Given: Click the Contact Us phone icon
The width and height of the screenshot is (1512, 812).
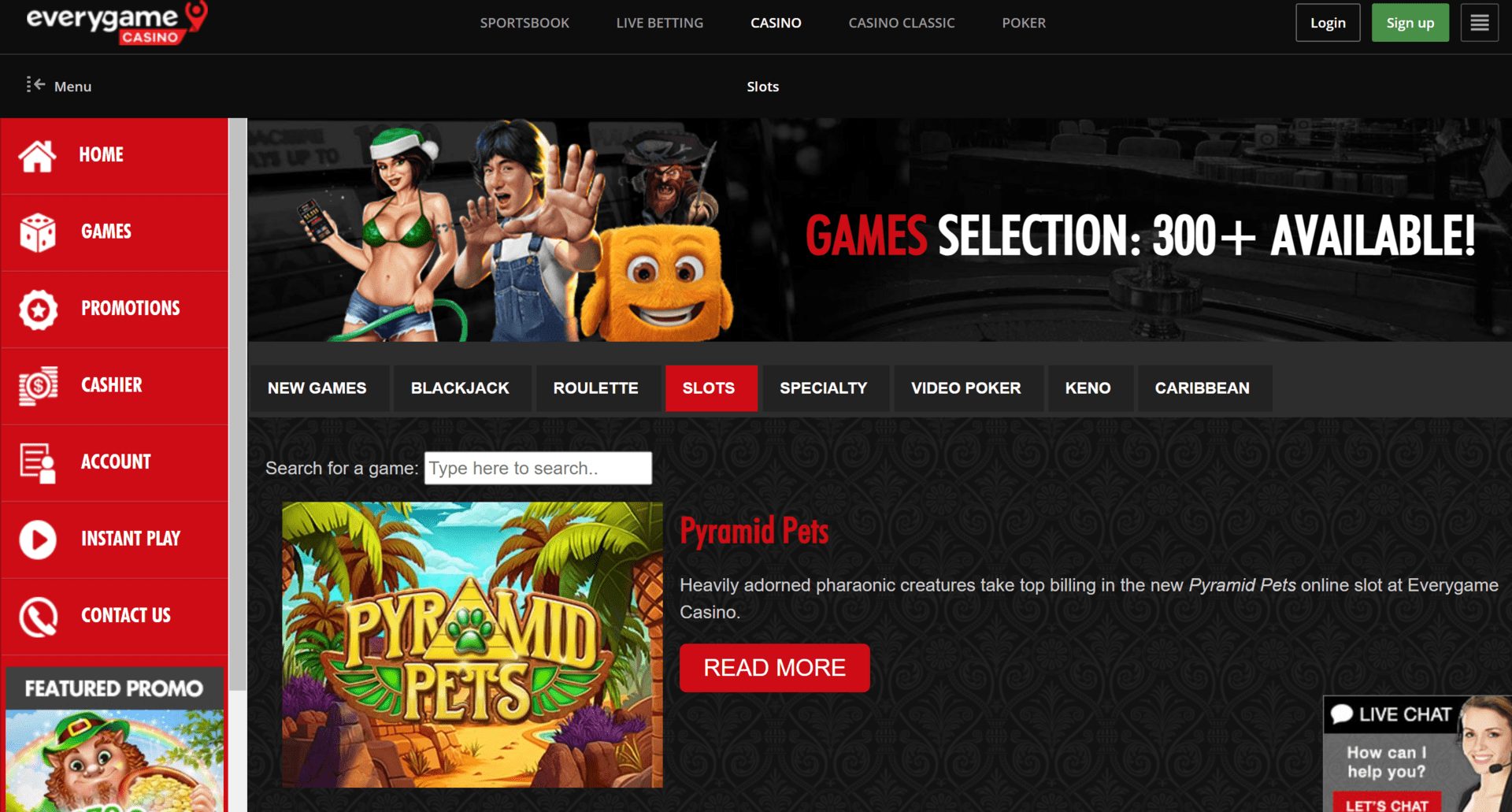Looking at the screenshot, I should (38, 616).
